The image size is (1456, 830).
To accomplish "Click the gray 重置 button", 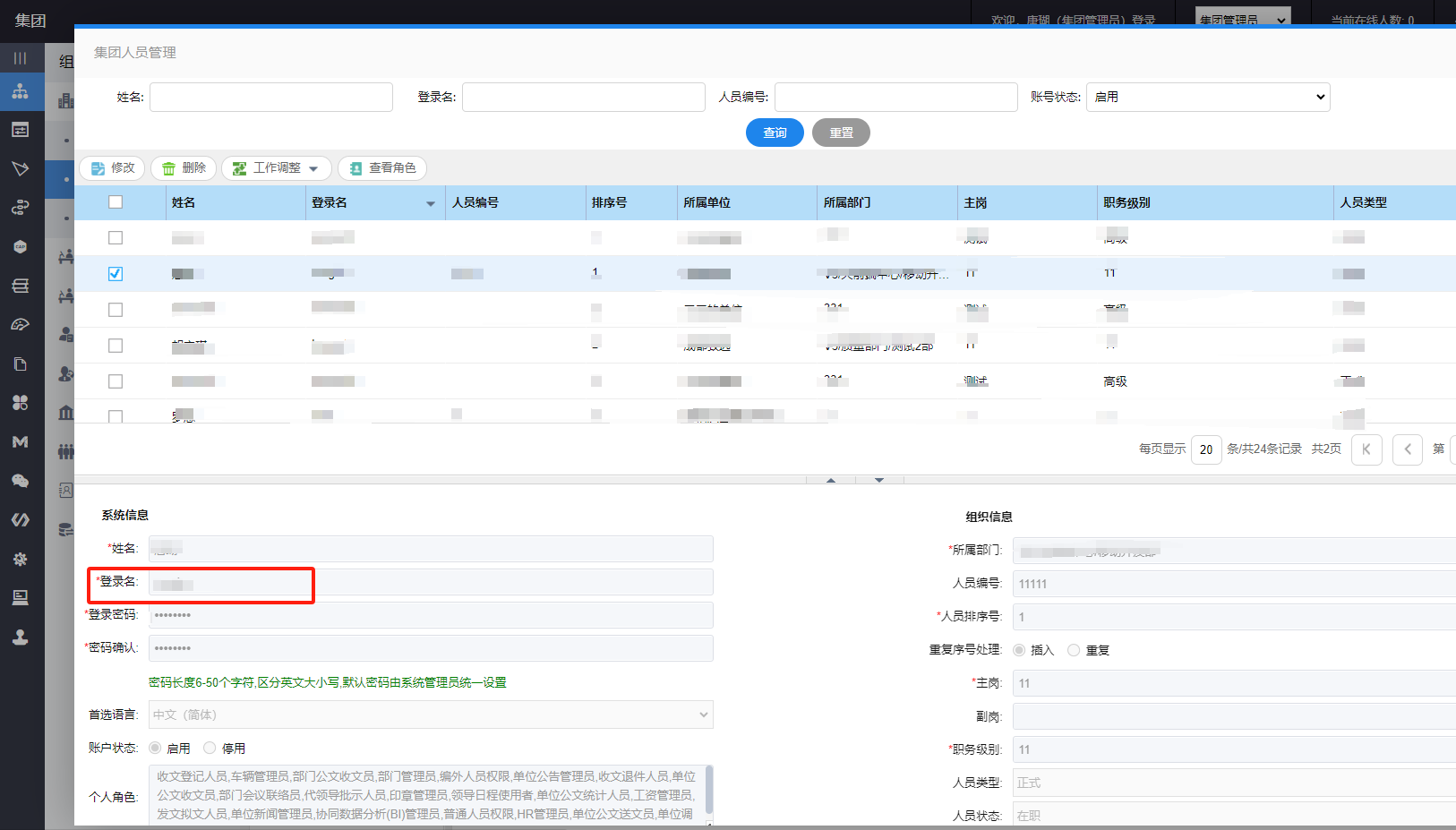I will [841, 133].
